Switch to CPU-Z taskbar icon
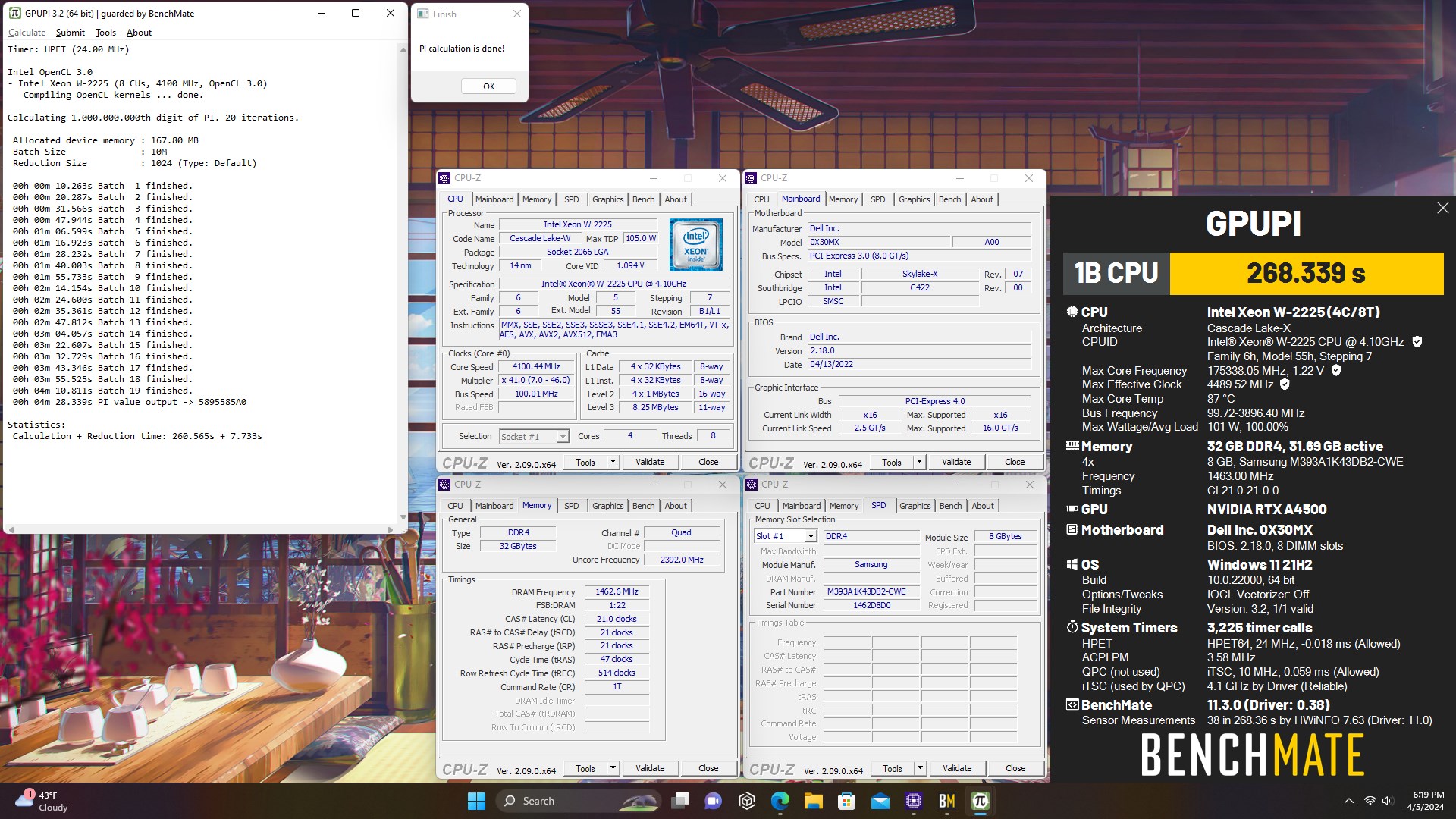 tap(914, 801)
